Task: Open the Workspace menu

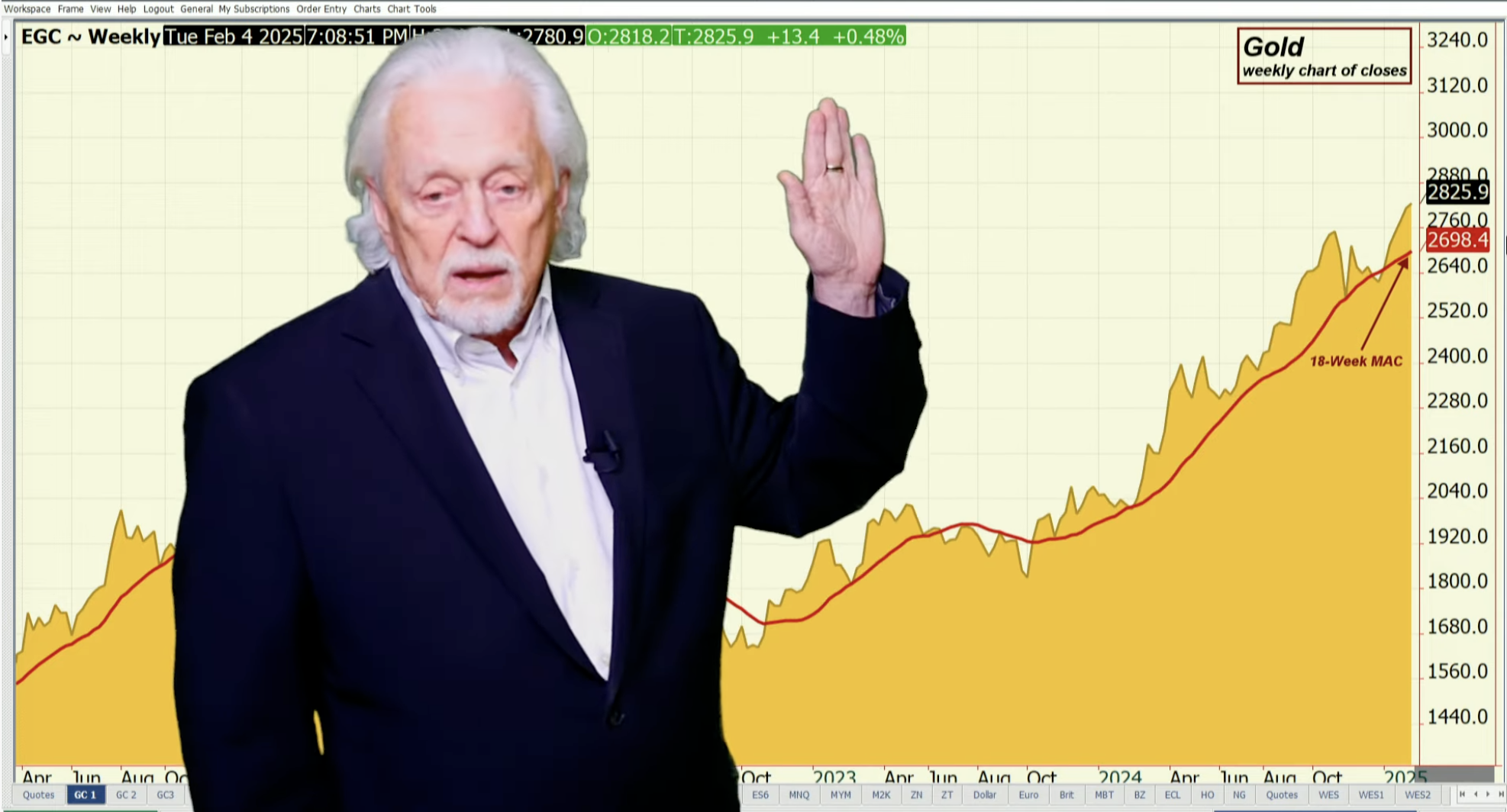Action: click(x=27, y=9)
